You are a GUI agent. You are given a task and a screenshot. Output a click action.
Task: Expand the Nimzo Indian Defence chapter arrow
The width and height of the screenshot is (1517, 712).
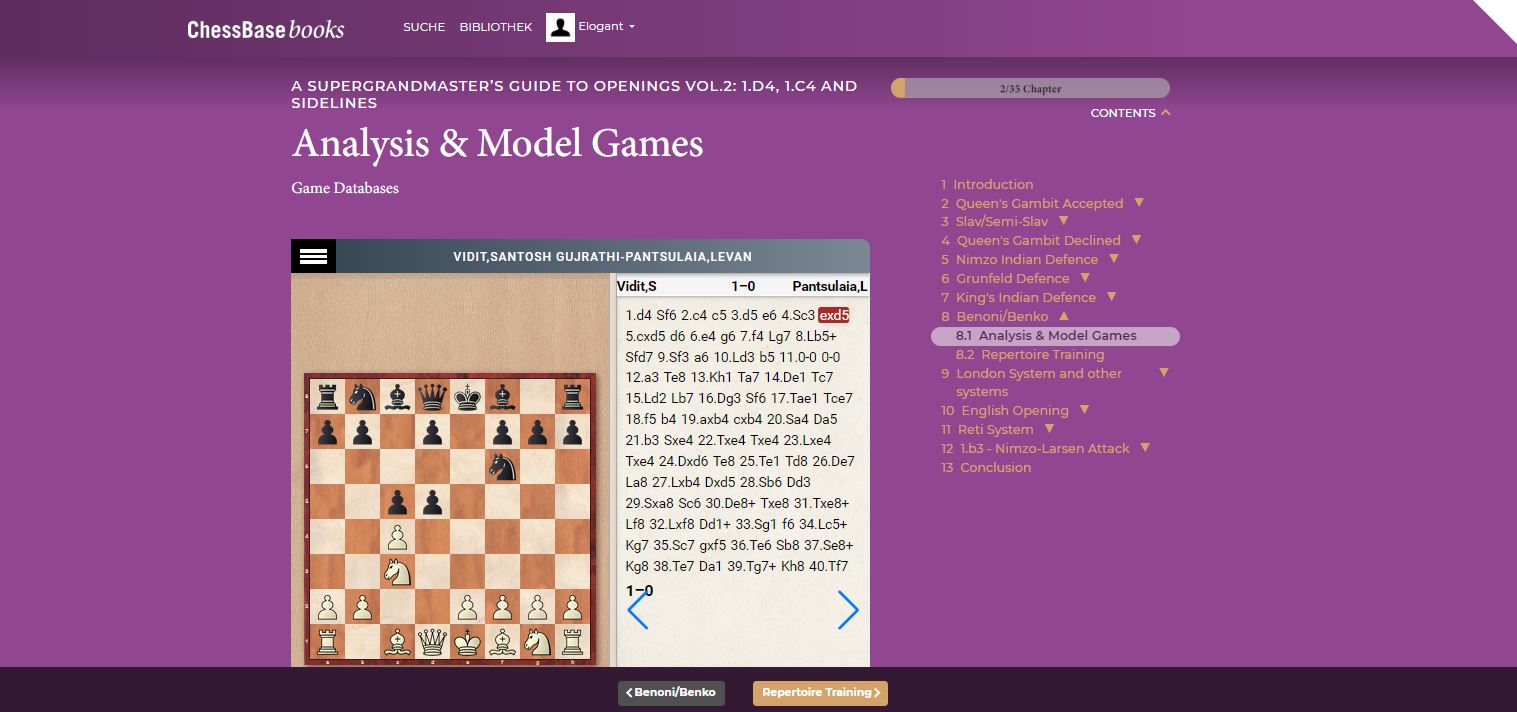1113,259
